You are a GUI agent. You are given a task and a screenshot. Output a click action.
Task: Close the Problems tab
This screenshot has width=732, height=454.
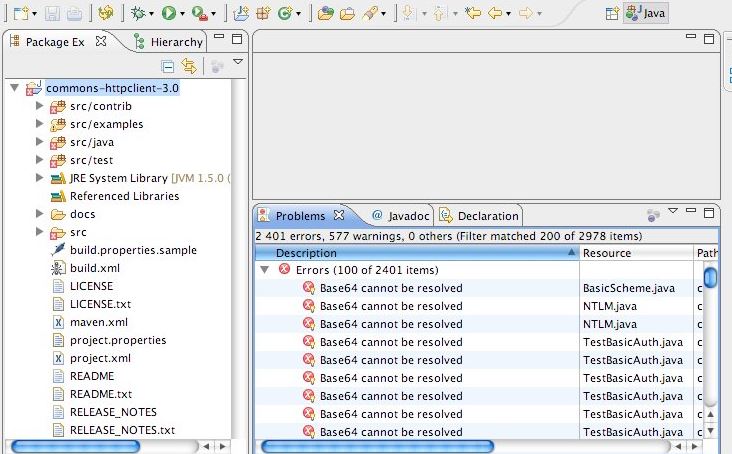coord(339,215)
